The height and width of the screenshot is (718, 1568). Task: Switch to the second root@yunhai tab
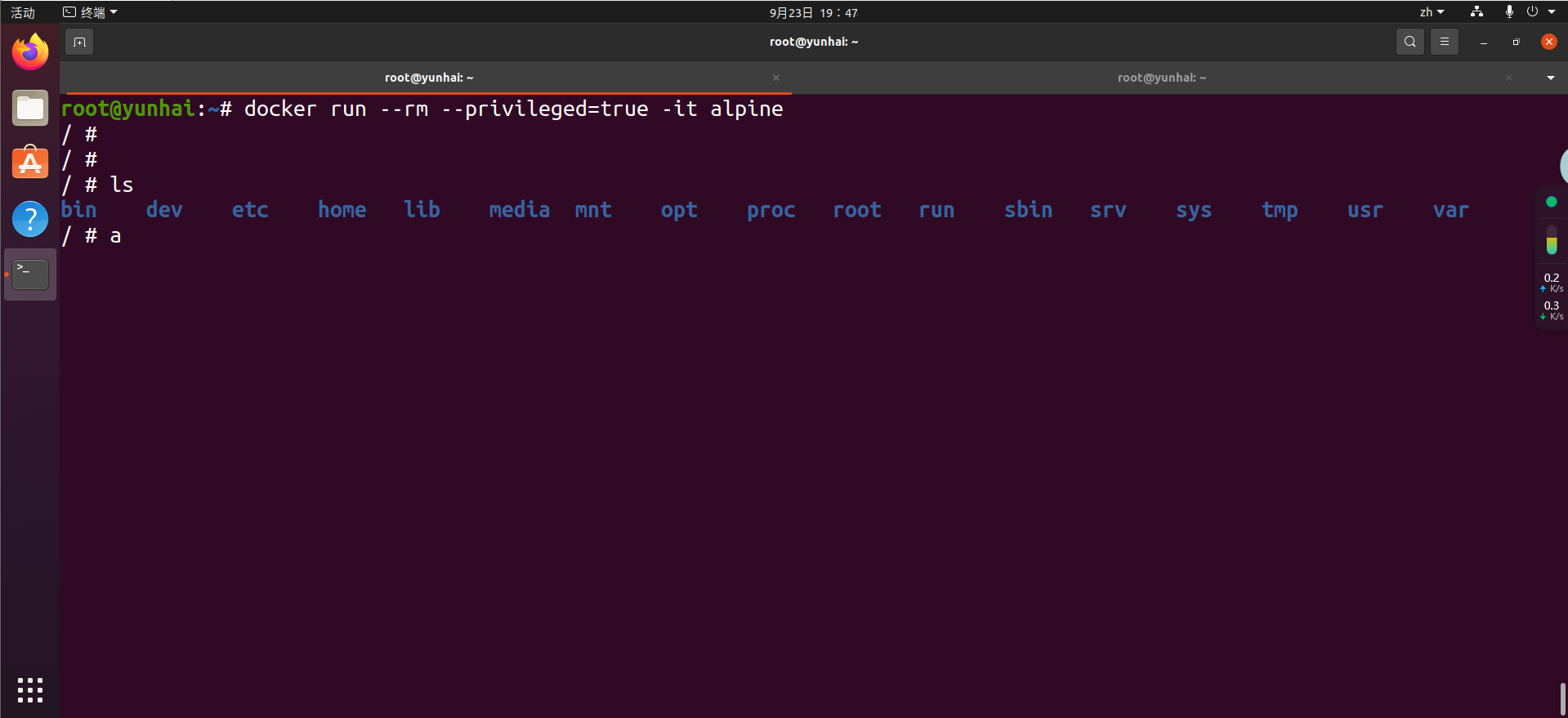(1161, 78)
